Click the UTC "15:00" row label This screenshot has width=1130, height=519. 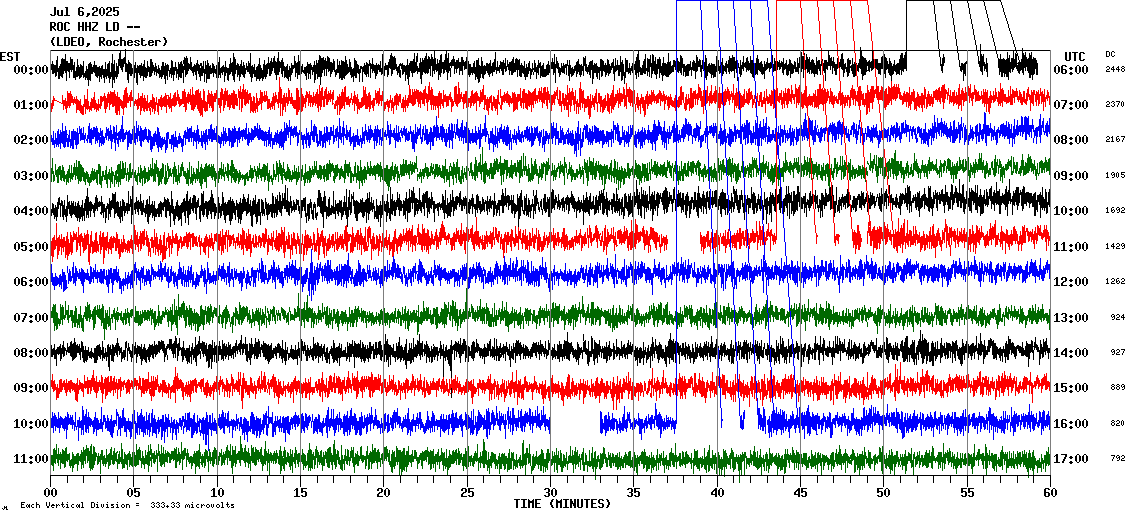tap(1071, 388)
